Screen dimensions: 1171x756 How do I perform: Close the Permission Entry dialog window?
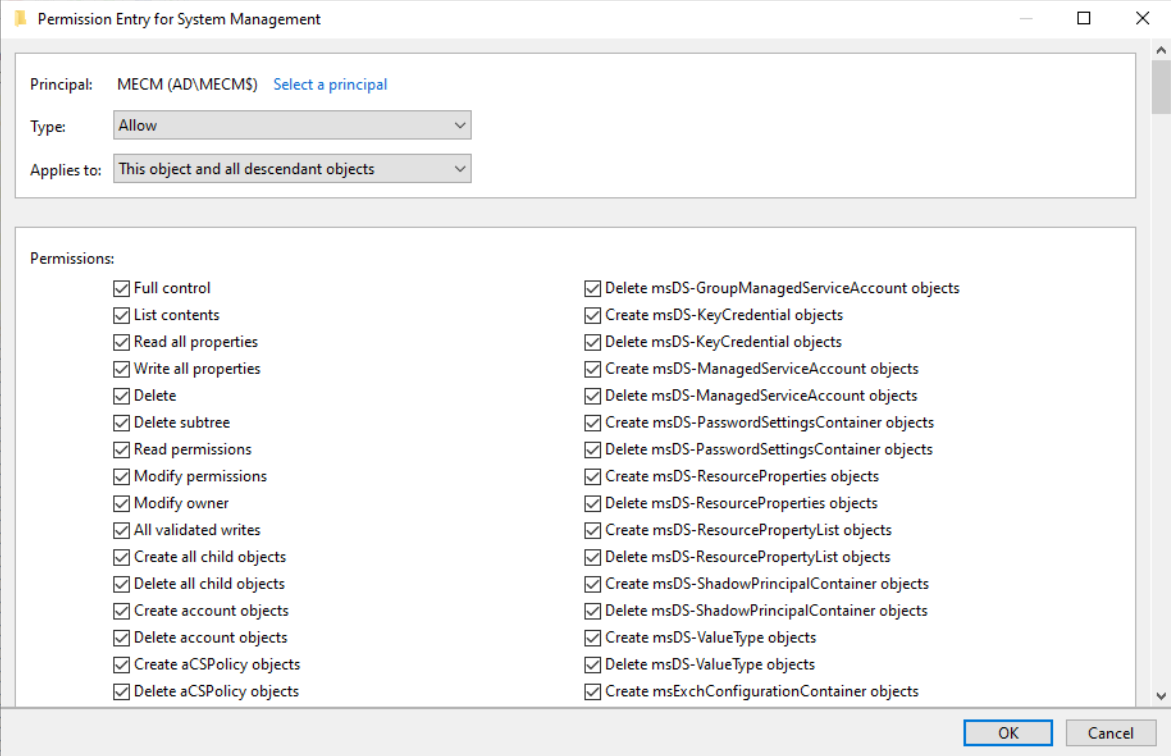click(x=1142, y=19)
